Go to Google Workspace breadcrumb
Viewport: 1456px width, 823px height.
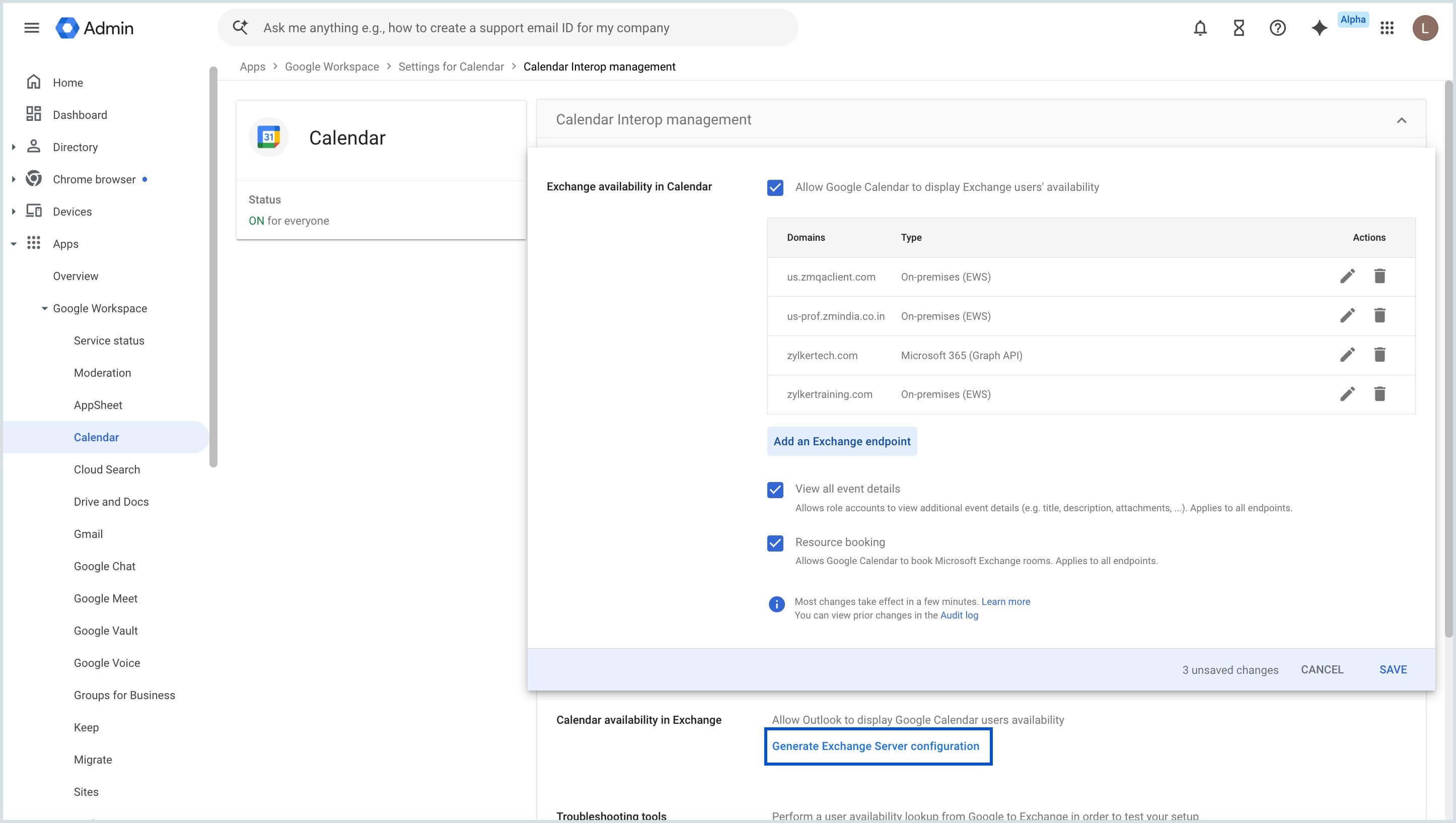tap(332, 67)
